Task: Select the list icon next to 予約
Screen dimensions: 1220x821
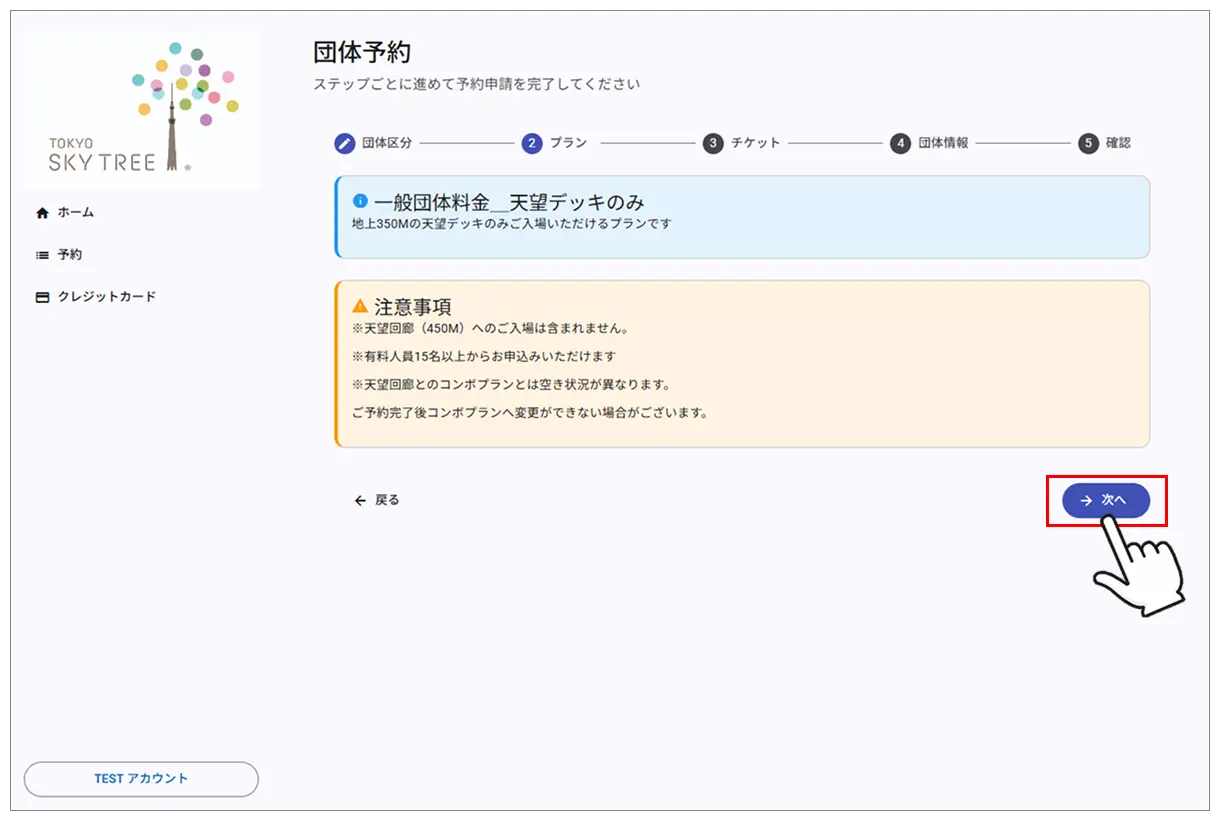Action: coord(42,254)
